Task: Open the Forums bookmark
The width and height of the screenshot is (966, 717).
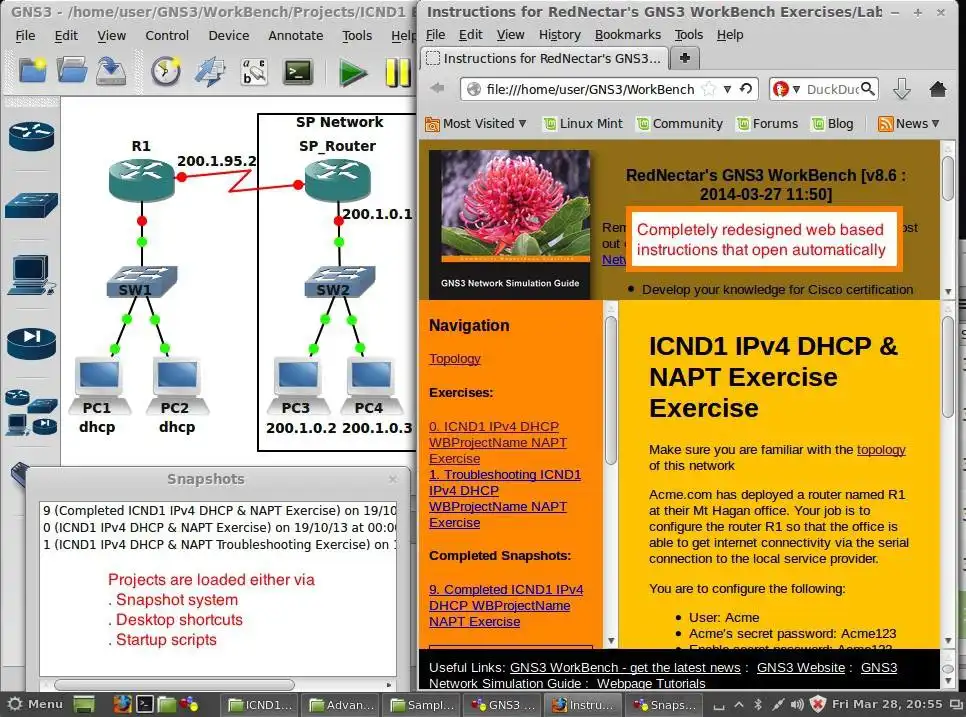Action: click(x=767, y=124)
